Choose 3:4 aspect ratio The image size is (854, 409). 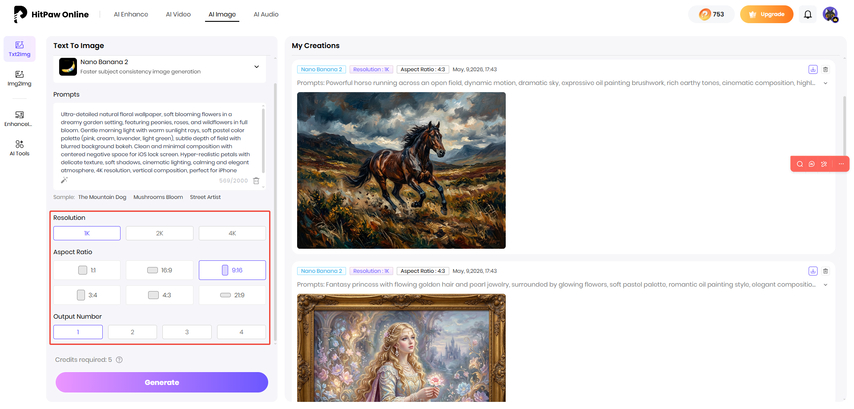pos(87,295)
